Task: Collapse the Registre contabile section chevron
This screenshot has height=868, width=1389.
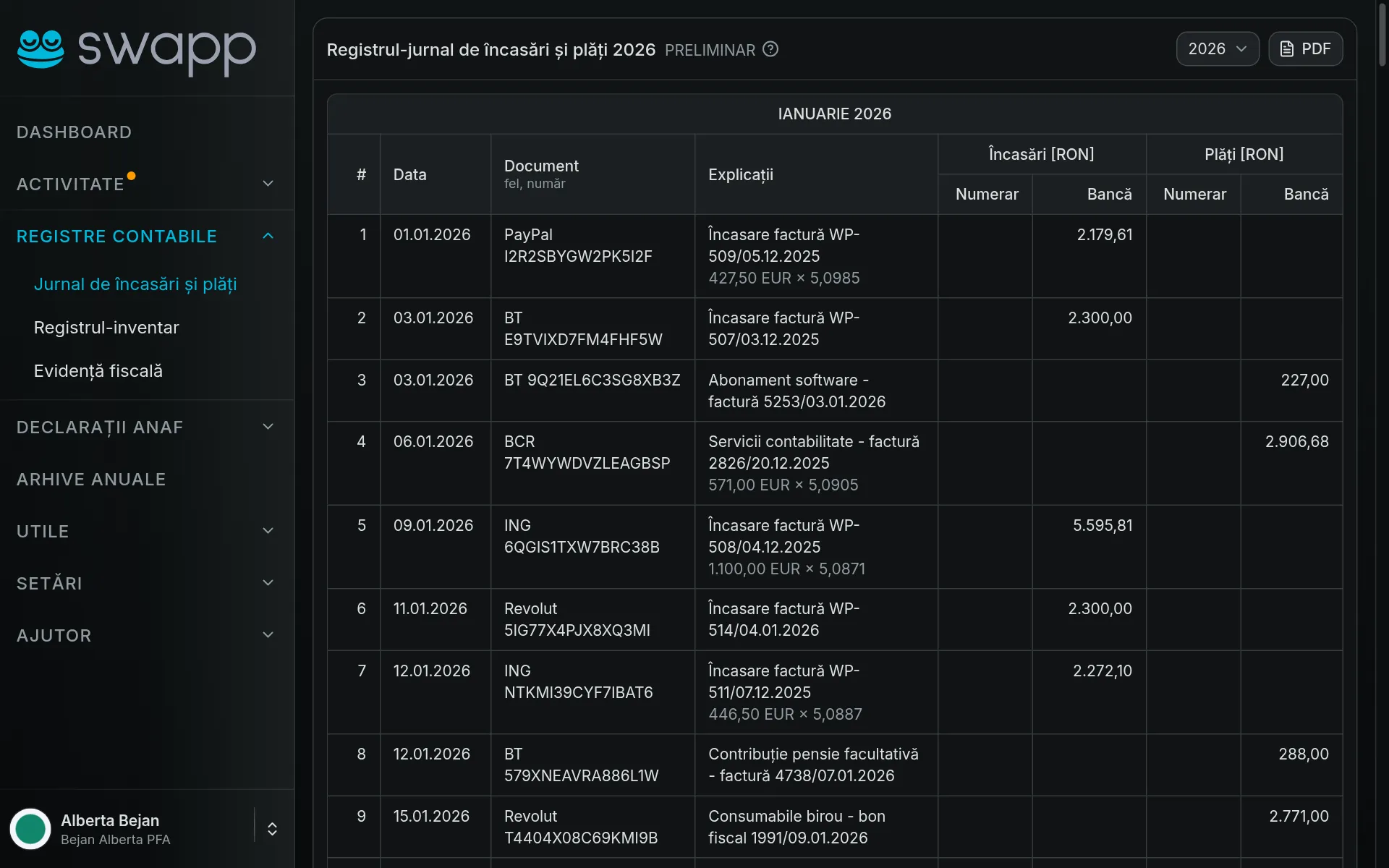Action: point(268,236)
